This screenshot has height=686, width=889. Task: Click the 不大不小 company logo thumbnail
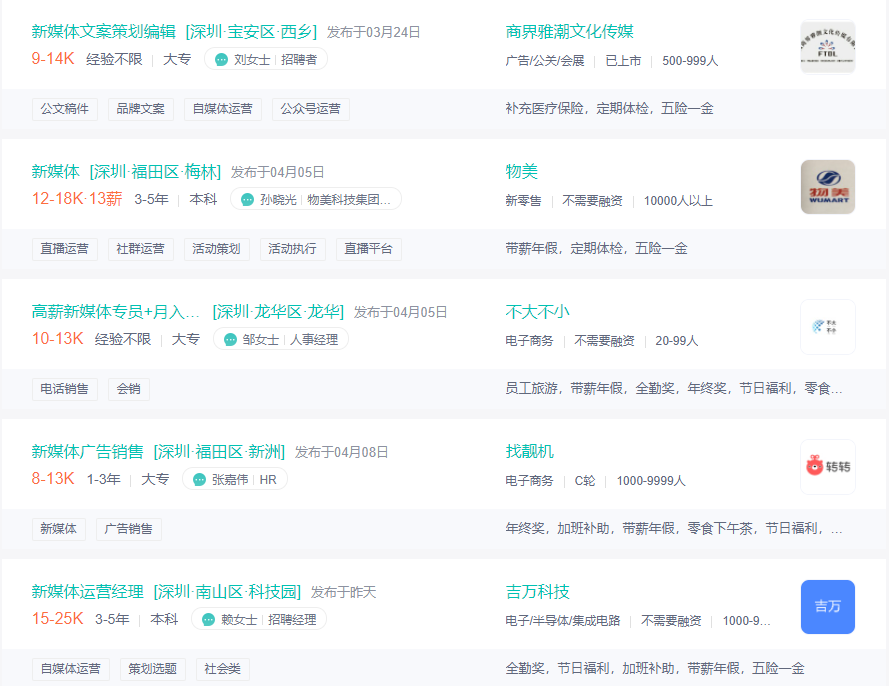(827, 327)
